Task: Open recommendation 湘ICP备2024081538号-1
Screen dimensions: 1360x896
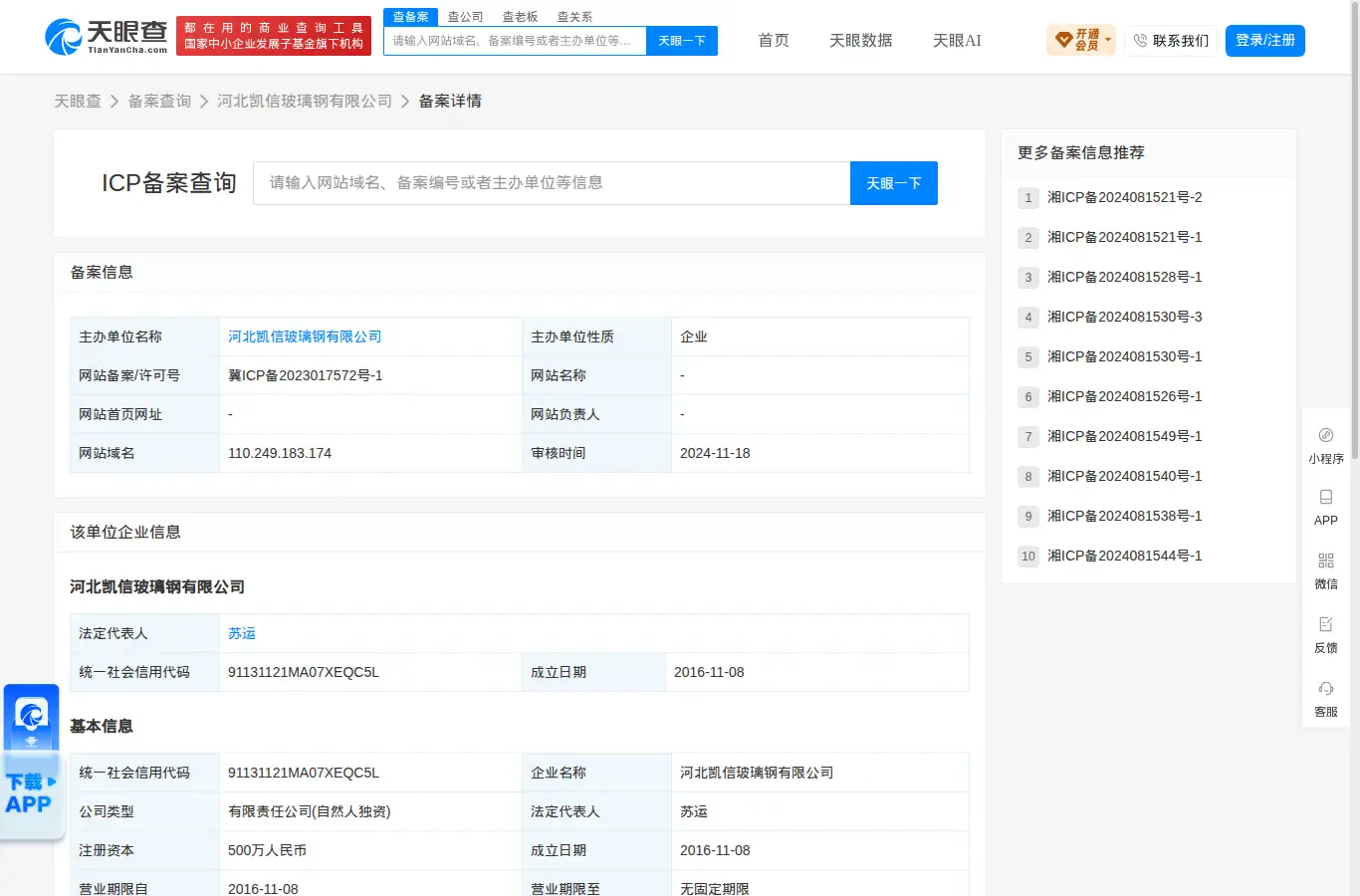Action: click(x=1124, y=516)
